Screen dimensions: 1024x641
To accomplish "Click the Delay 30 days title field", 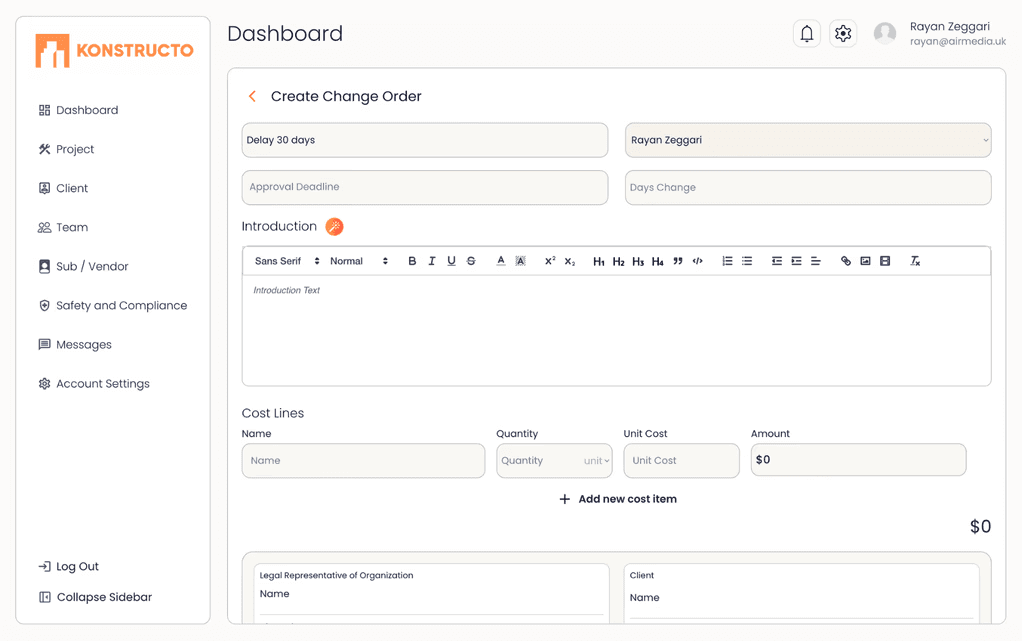I will [424, 140].
